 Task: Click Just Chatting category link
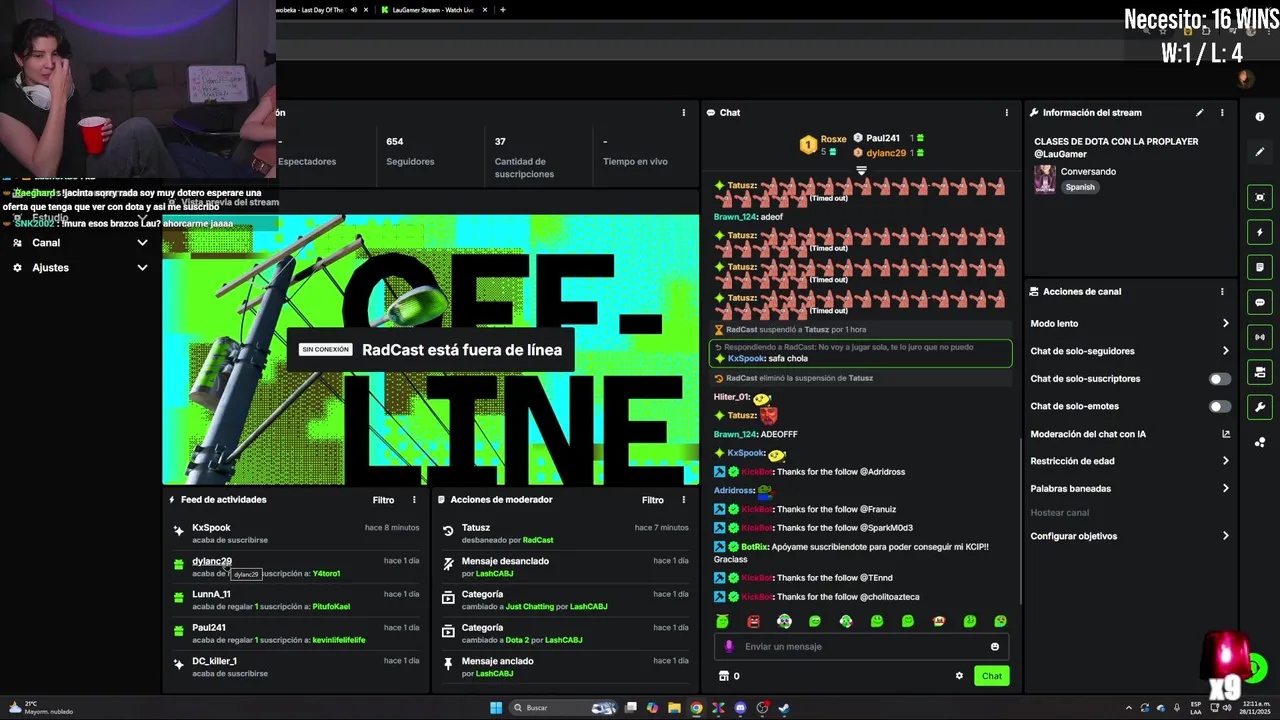(x=530, y=607)
